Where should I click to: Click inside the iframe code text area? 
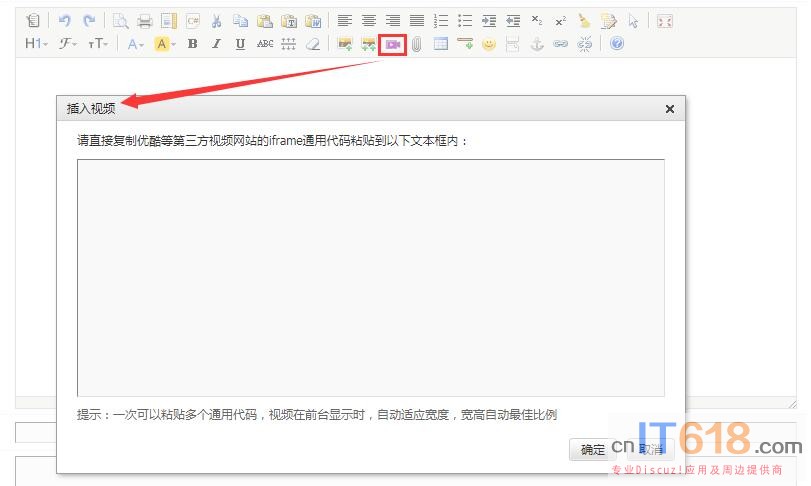point(370,278)
